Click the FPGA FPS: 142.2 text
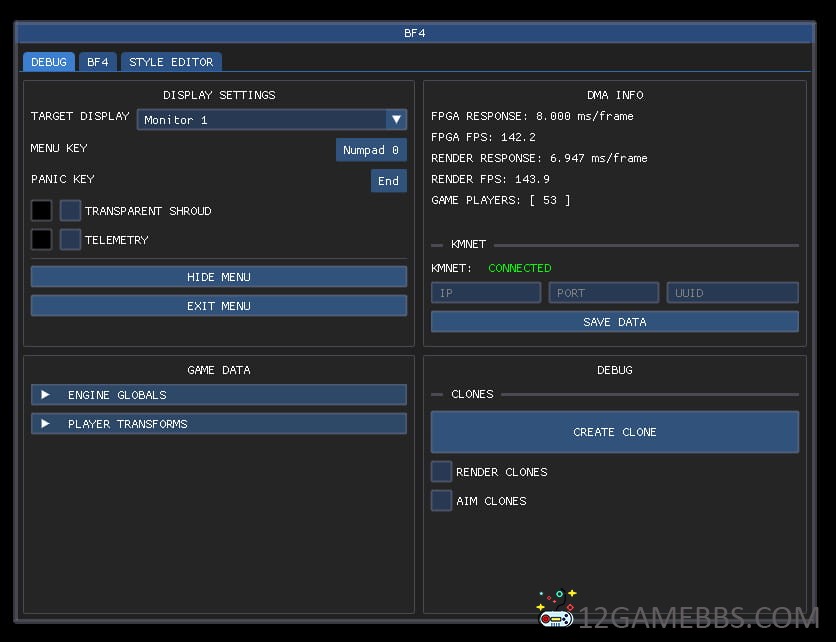This screenshot has width=836, height=642. (x=483, y=137)
